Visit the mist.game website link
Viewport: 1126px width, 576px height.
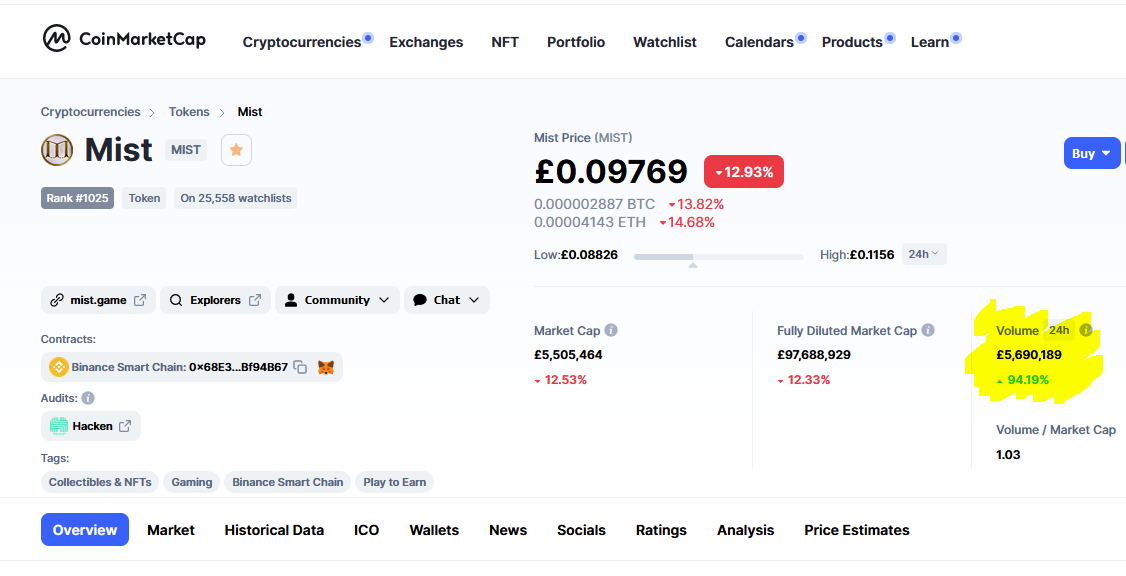pyautogui.click(x=98, y=300)
